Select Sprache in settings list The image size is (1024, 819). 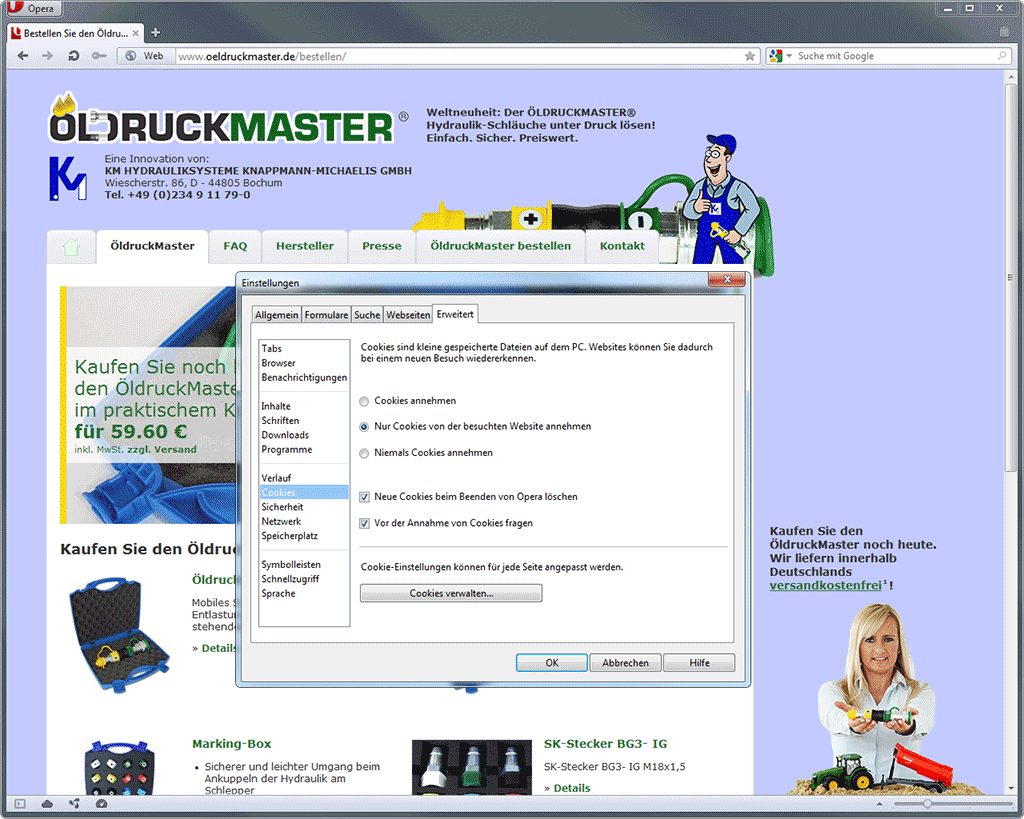(x=304, y=593)
